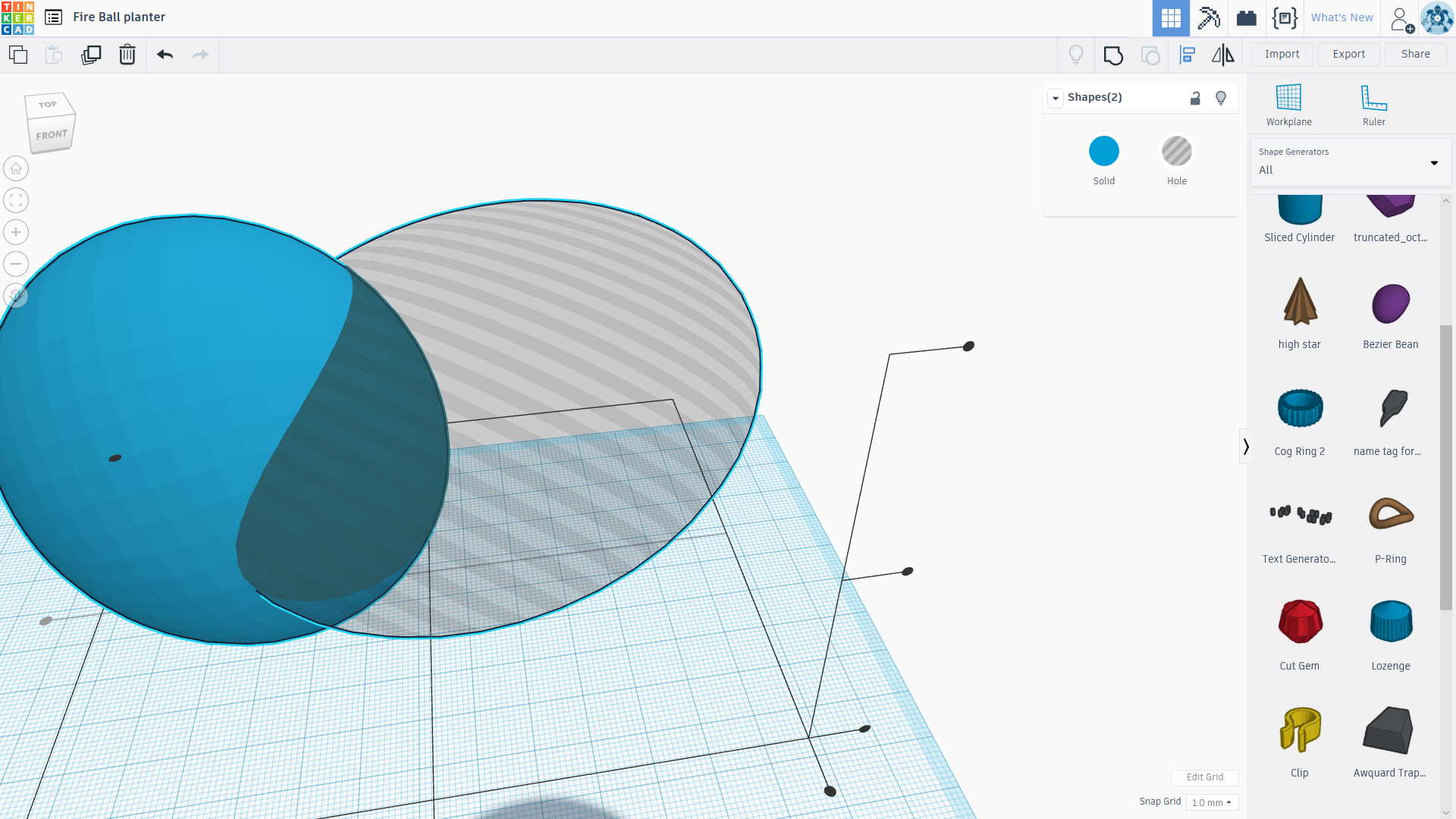Screen dimensions: 1456x819
Task: Open the user profile avatar
Action: click(x=1437, y=18)
